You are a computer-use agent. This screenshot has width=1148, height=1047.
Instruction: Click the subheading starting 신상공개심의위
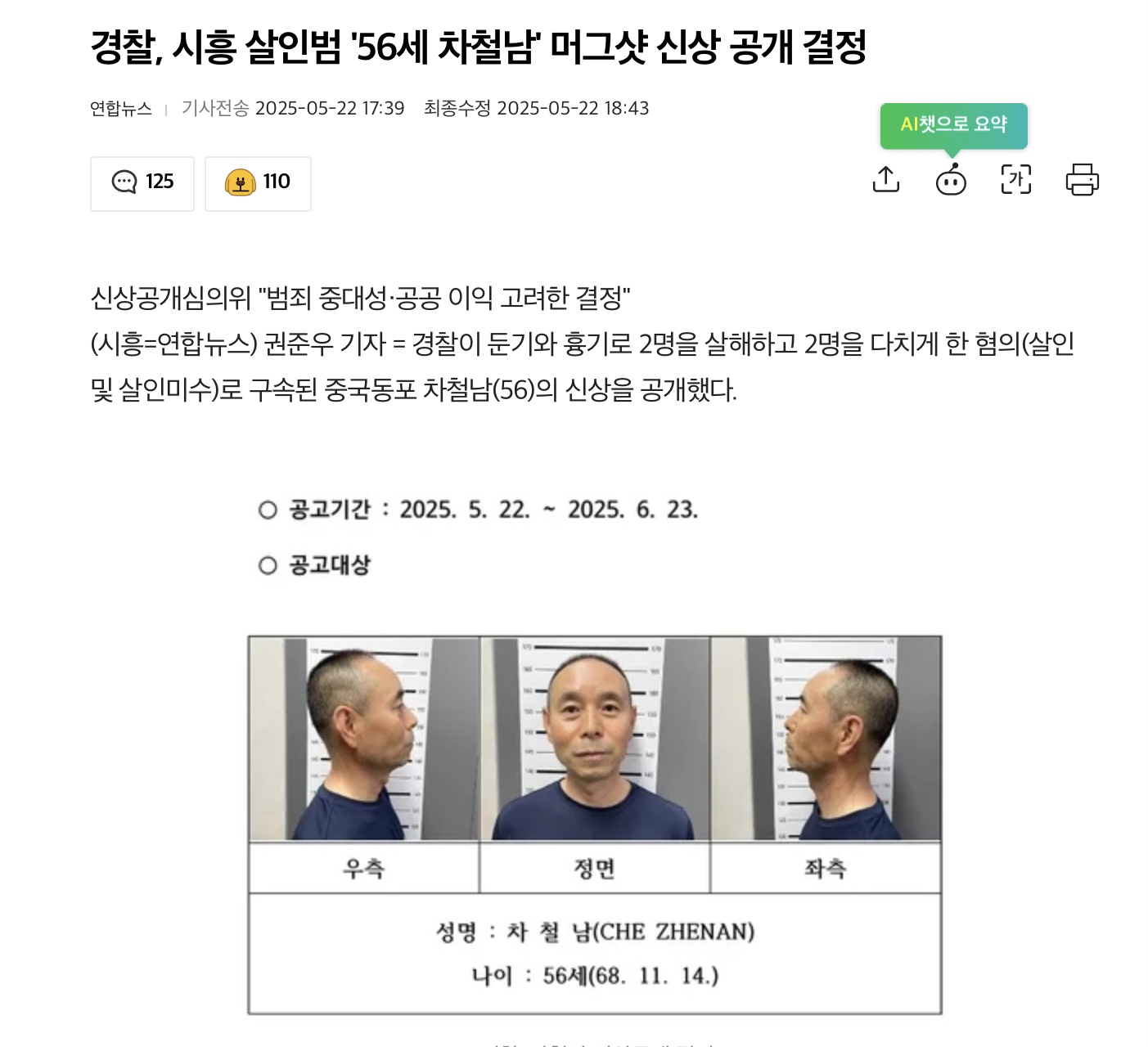360,298
